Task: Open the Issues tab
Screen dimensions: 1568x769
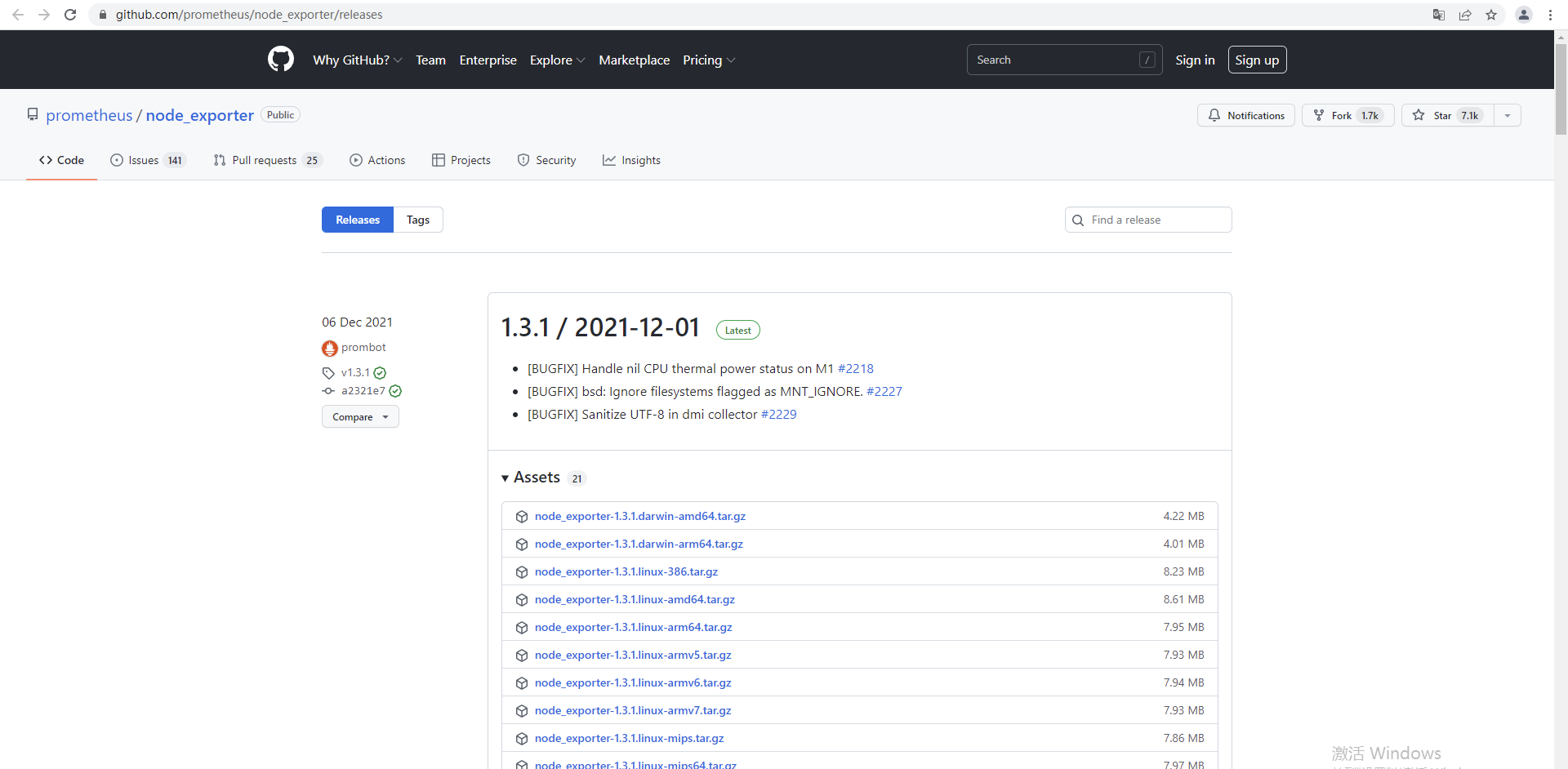Action: [148, 160]
